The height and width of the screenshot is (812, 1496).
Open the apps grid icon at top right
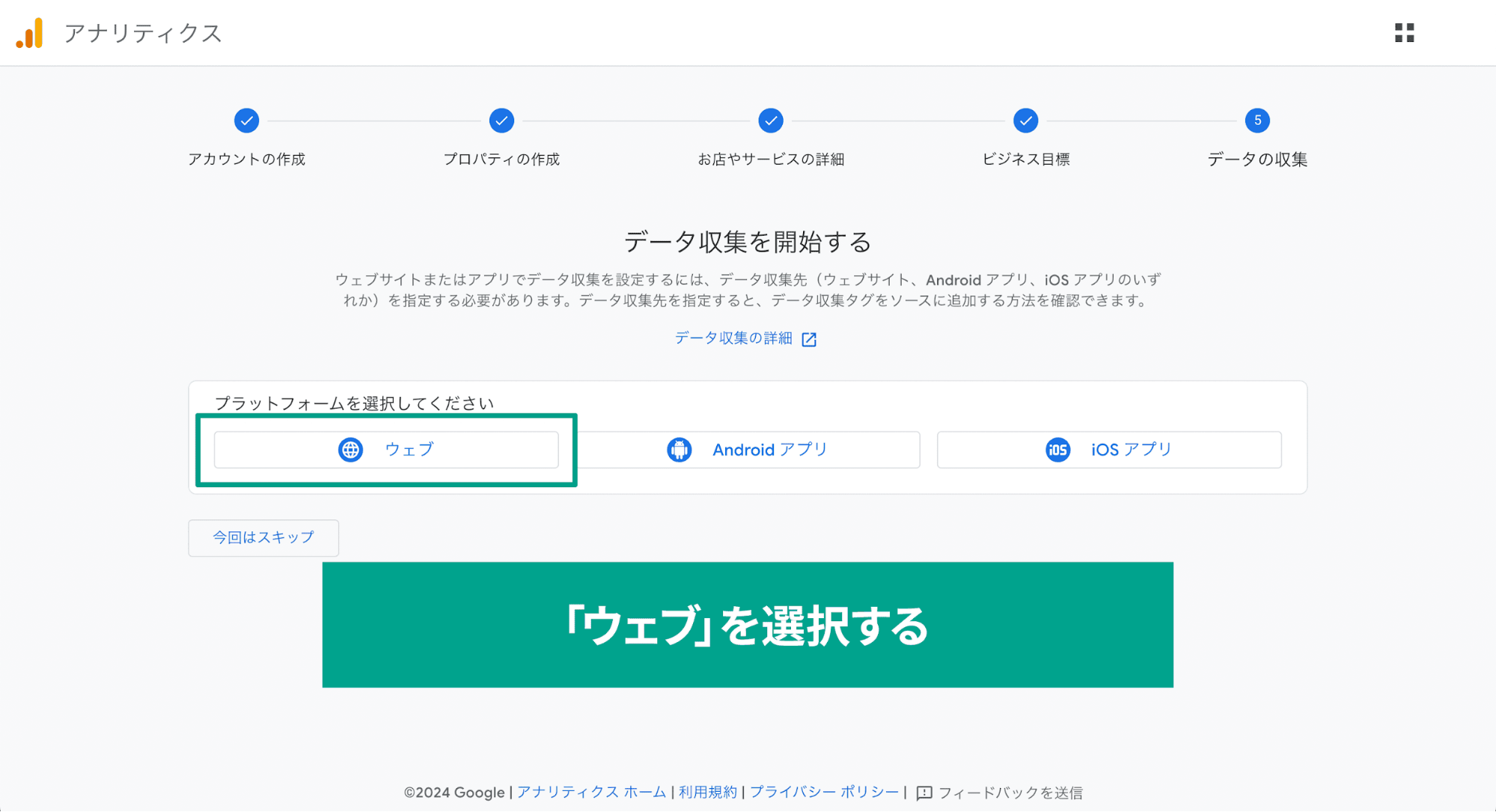point(1404,33)
